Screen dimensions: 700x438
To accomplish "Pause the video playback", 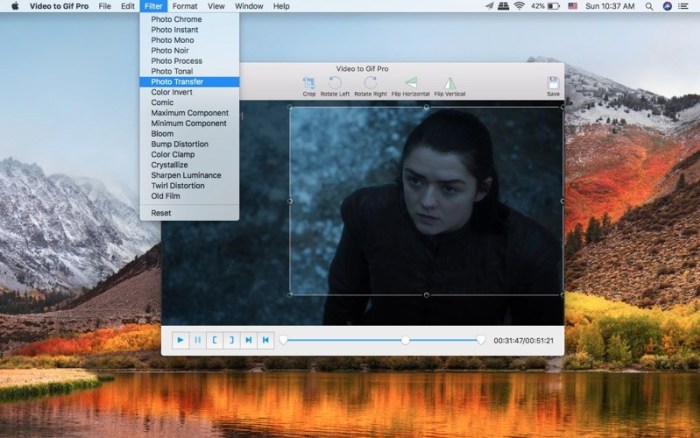I will point(197,340).
